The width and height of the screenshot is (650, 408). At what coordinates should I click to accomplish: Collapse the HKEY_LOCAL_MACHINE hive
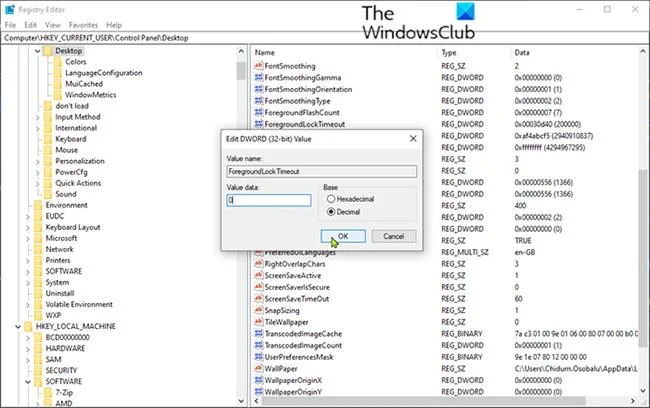18,327
